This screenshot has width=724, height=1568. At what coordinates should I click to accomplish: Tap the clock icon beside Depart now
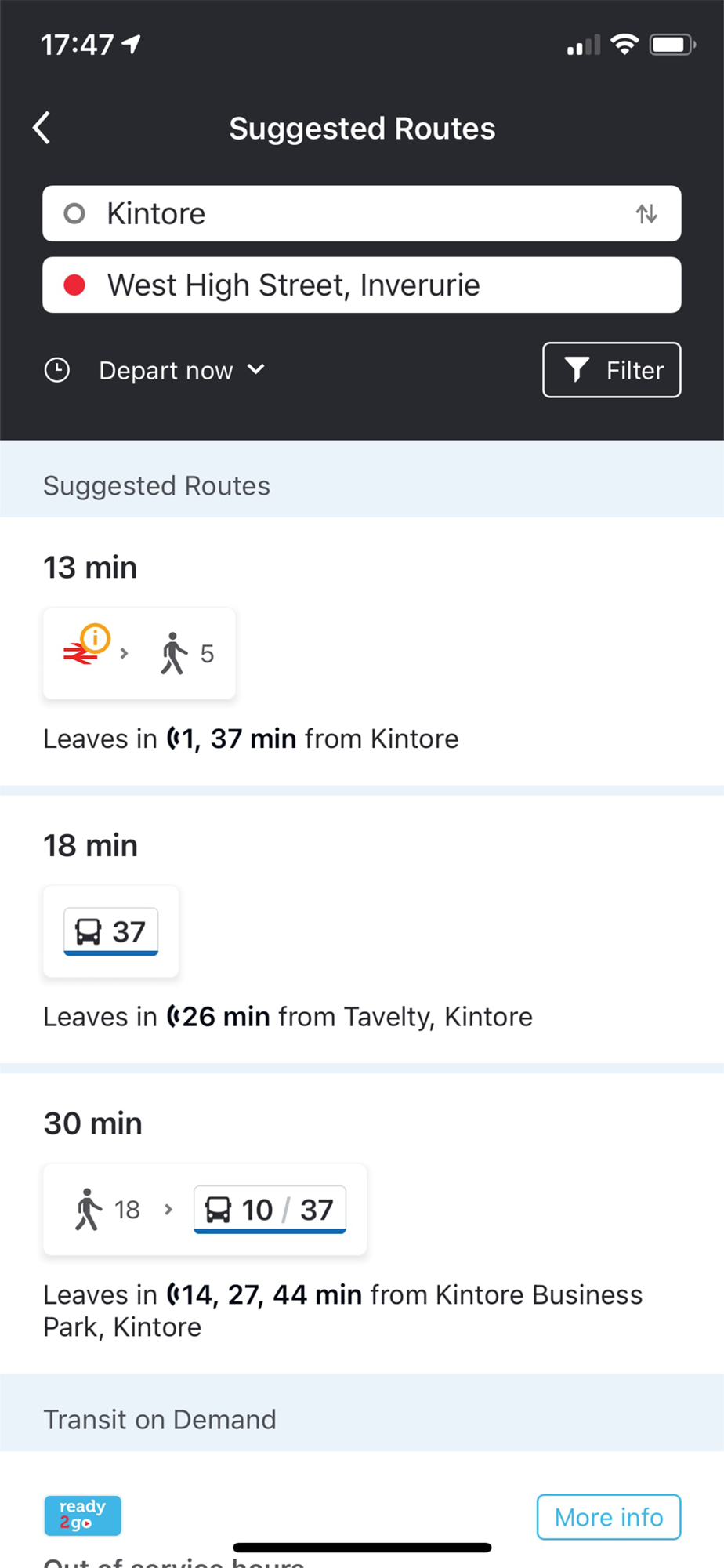coord(57,370)
